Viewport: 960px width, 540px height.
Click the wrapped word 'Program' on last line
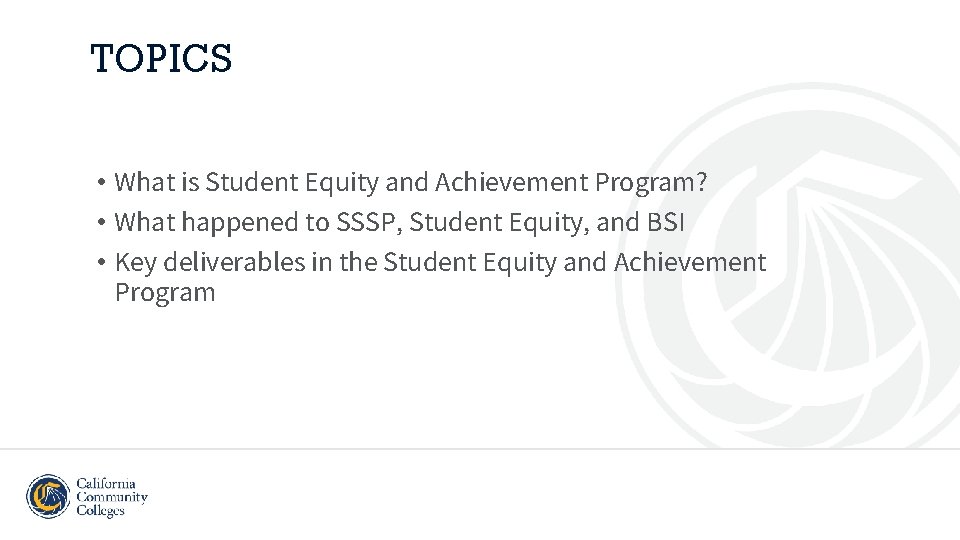[165, 293]
